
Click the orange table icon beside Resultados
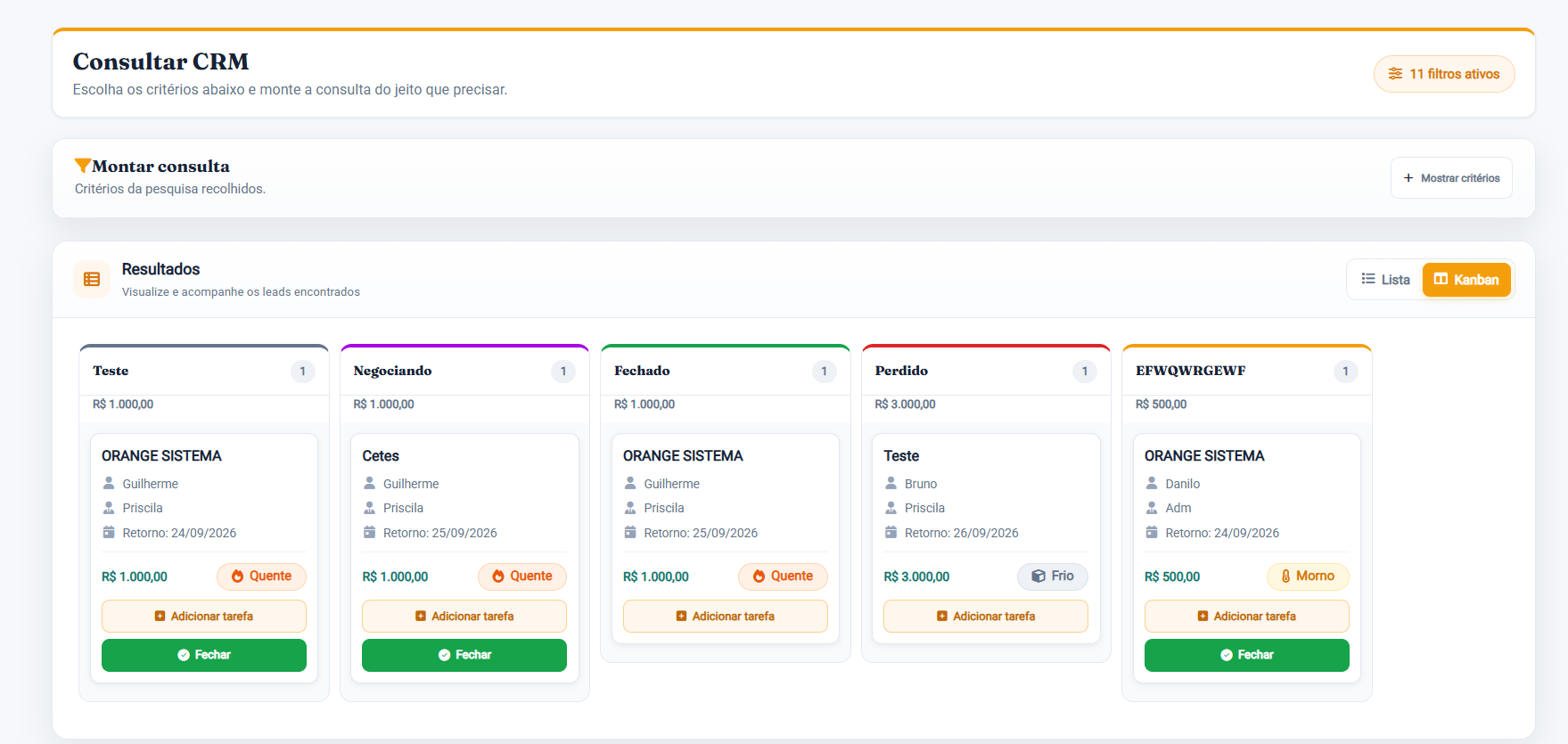click(x=92, y=280)
